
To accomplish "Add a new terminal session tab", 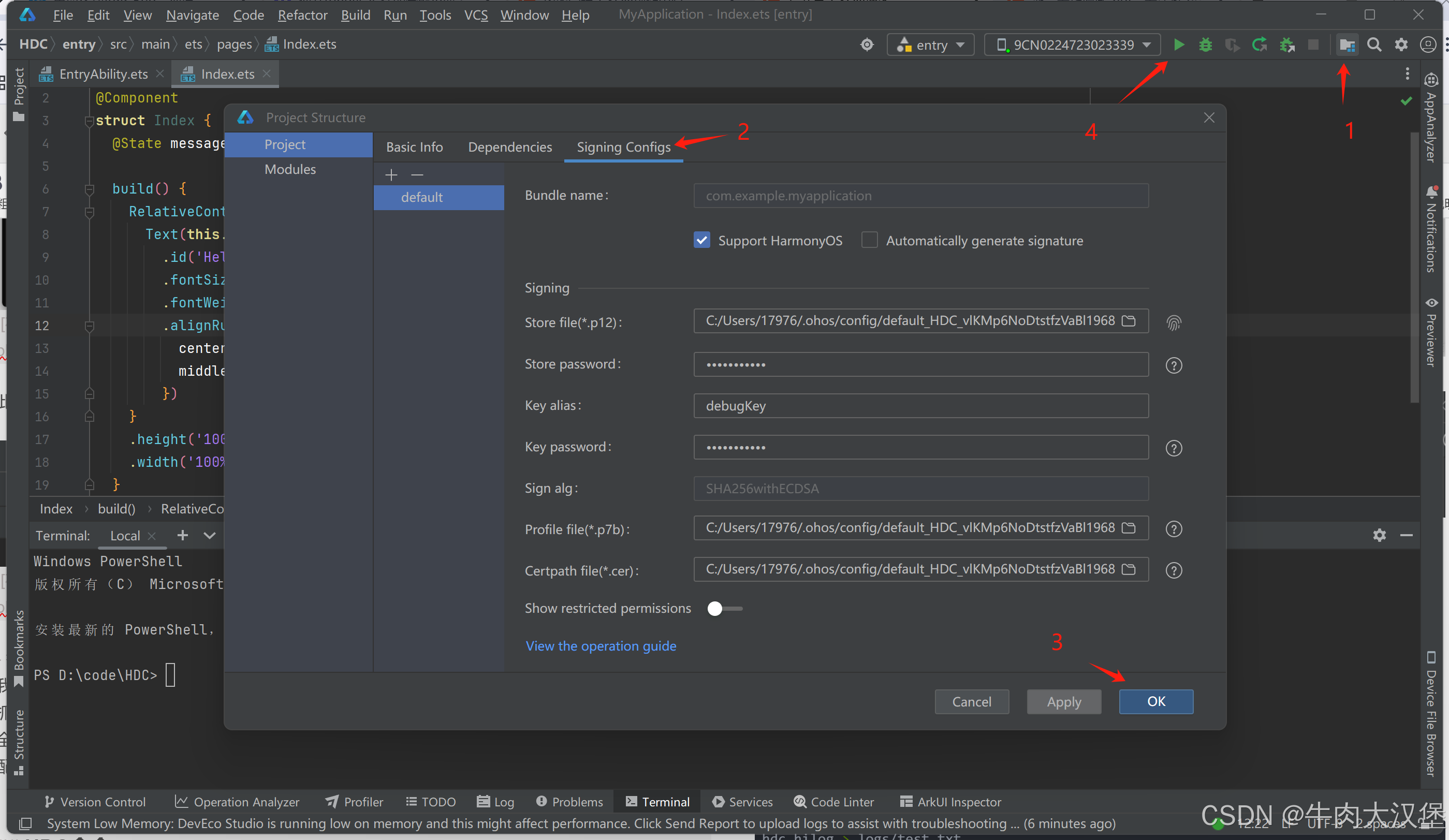I will pos(182,536).
